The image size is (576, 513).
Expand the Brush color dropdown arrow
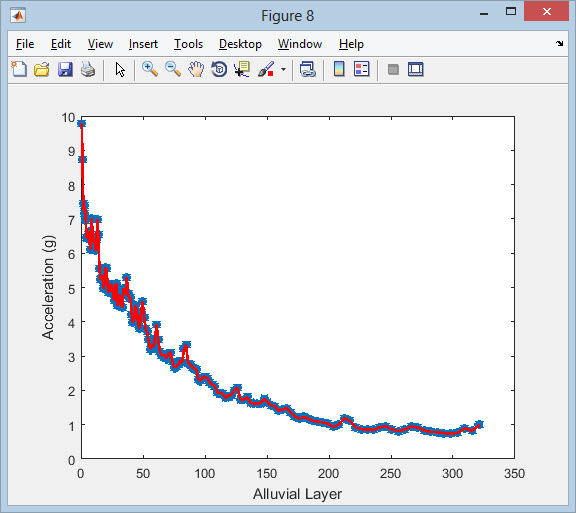click(x=283, y=69)
